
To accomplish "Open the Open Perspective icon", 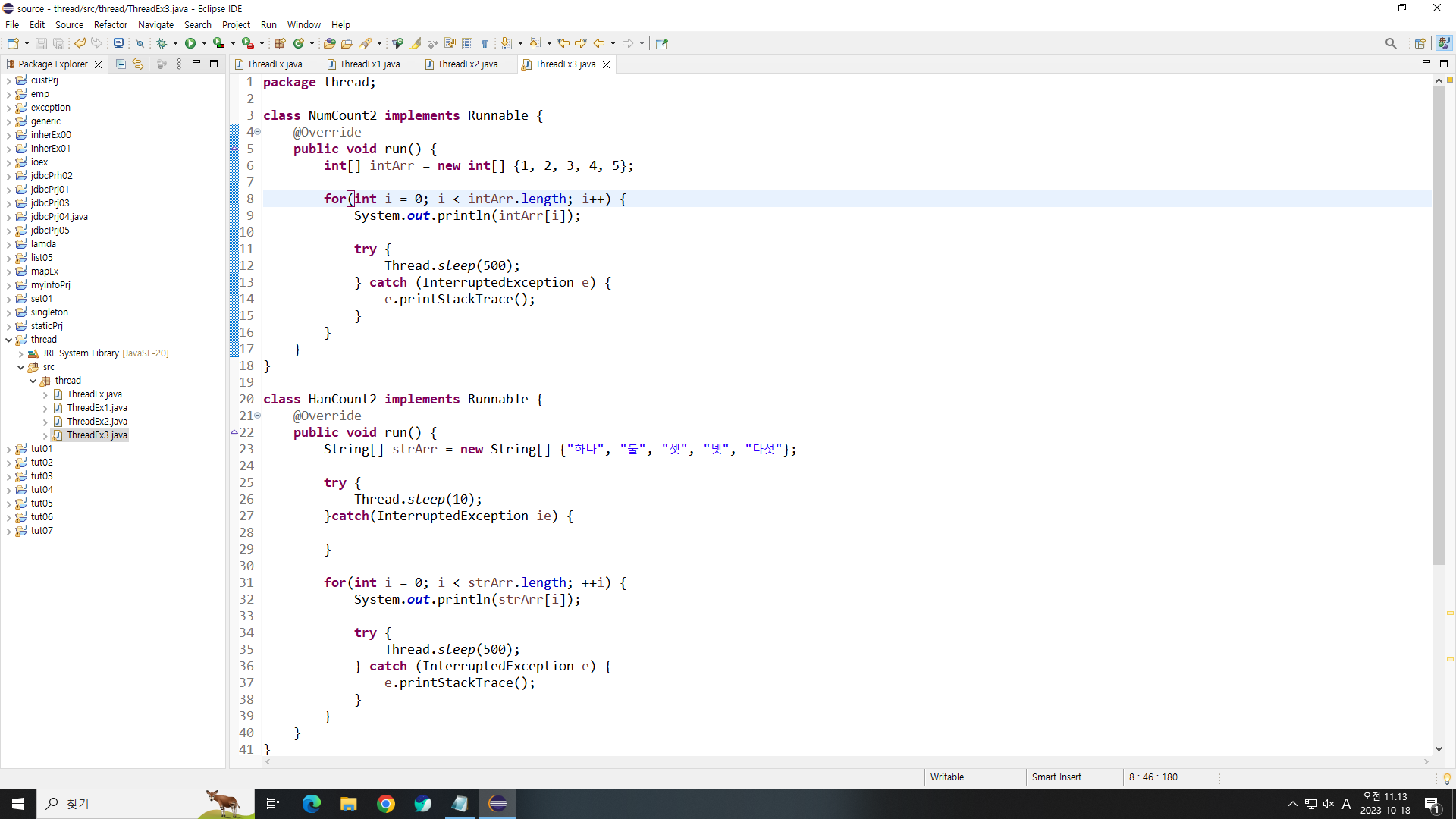I will pos(1420,43).
